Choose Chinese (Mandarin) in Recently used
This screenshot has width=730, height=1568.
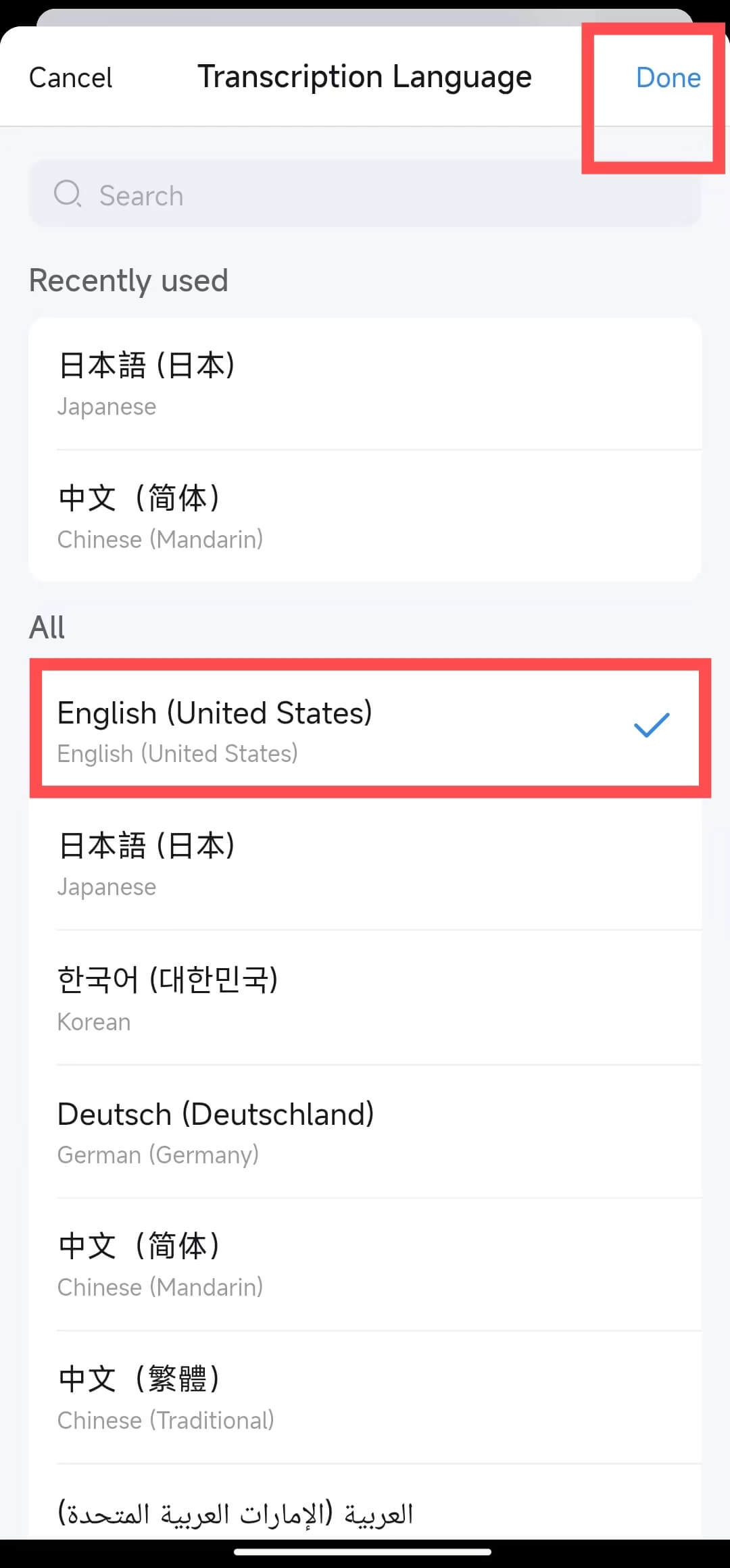[x=365, y=516]
